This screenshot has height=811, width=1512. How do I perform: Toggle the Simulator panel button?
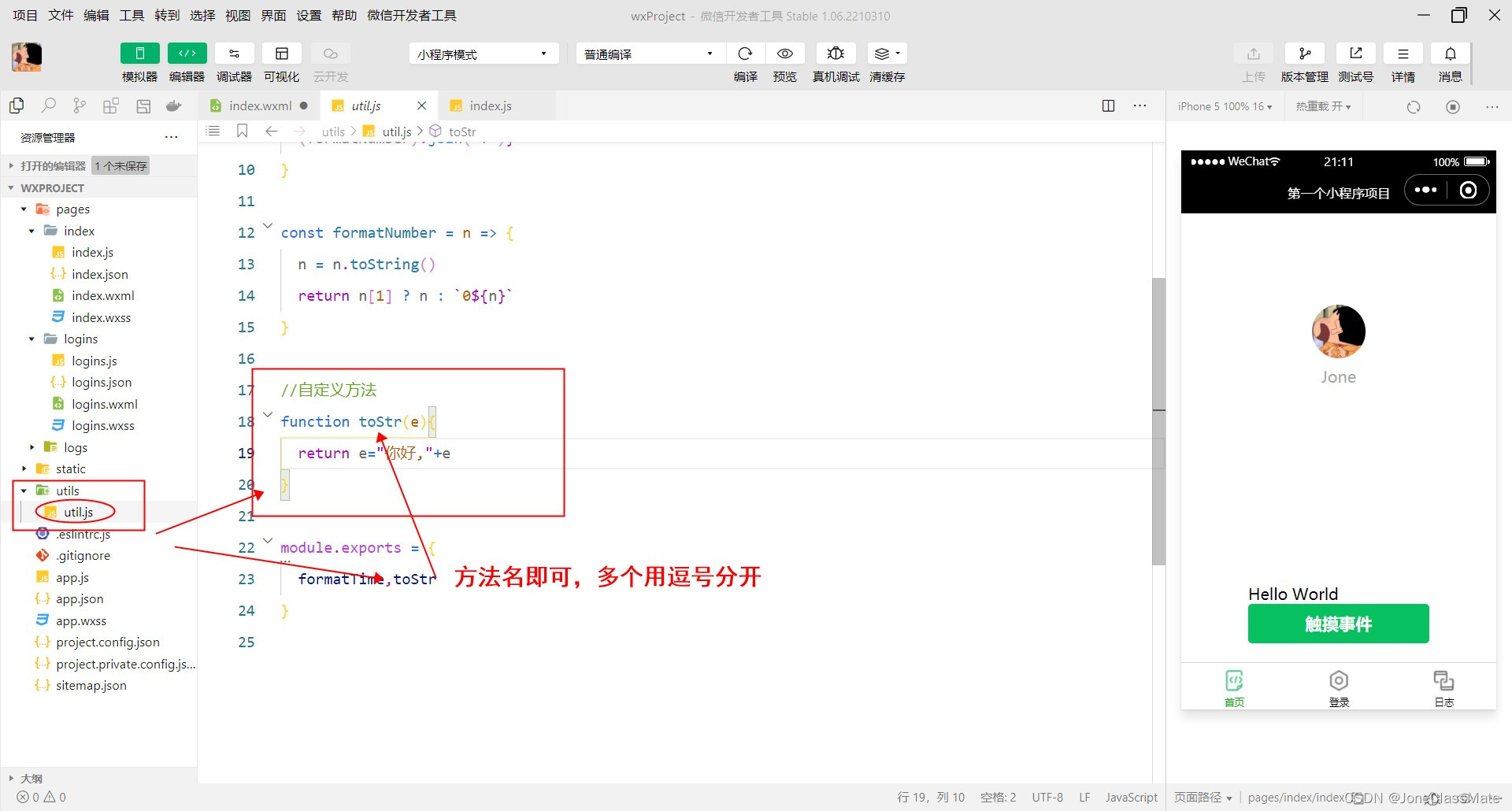tap(140, 54)
